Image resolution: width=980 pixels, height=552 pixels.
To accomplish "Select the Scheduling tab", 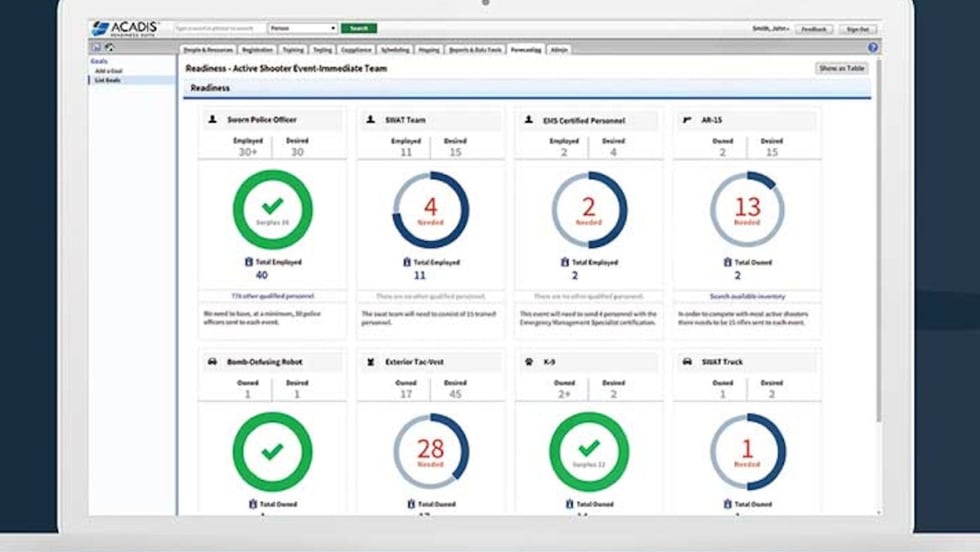I will (x=395, y=49).
